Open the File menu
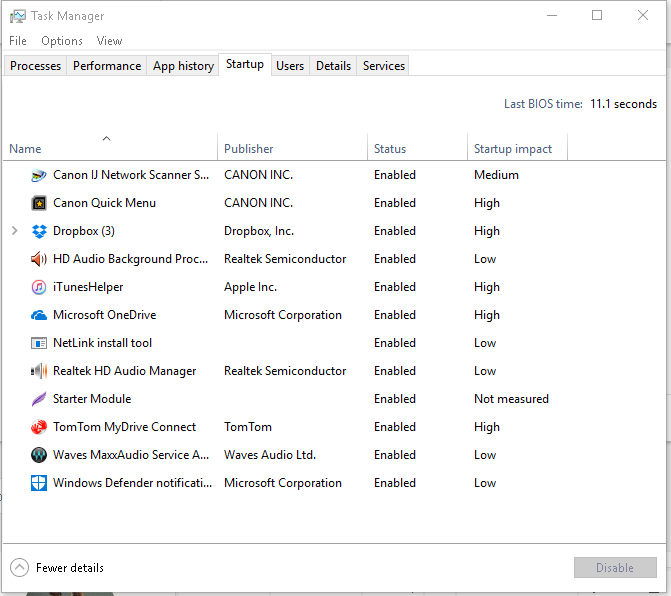 [x=18, y=41]
